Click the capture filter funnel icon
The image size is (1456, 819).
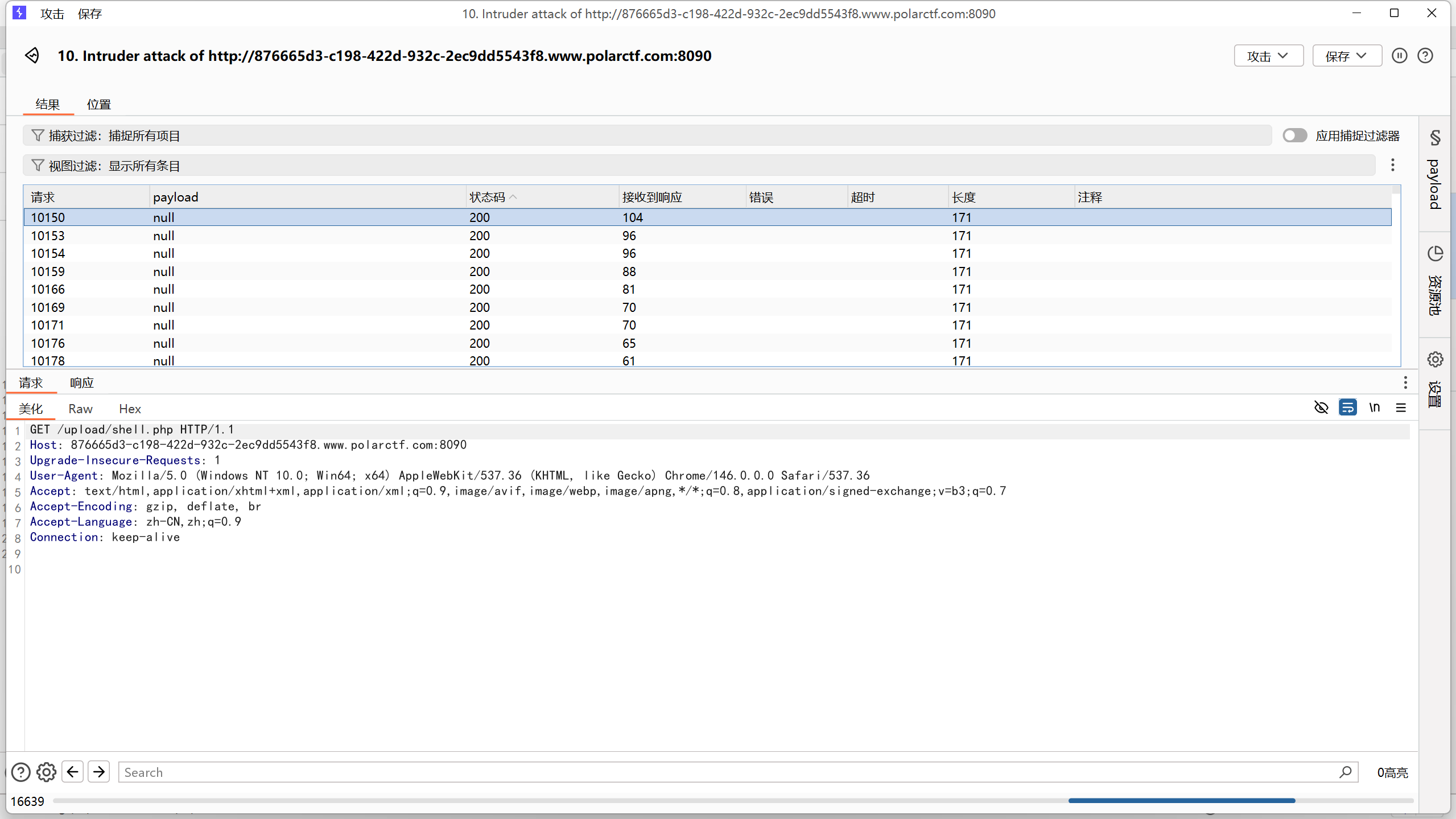[38, 135]
